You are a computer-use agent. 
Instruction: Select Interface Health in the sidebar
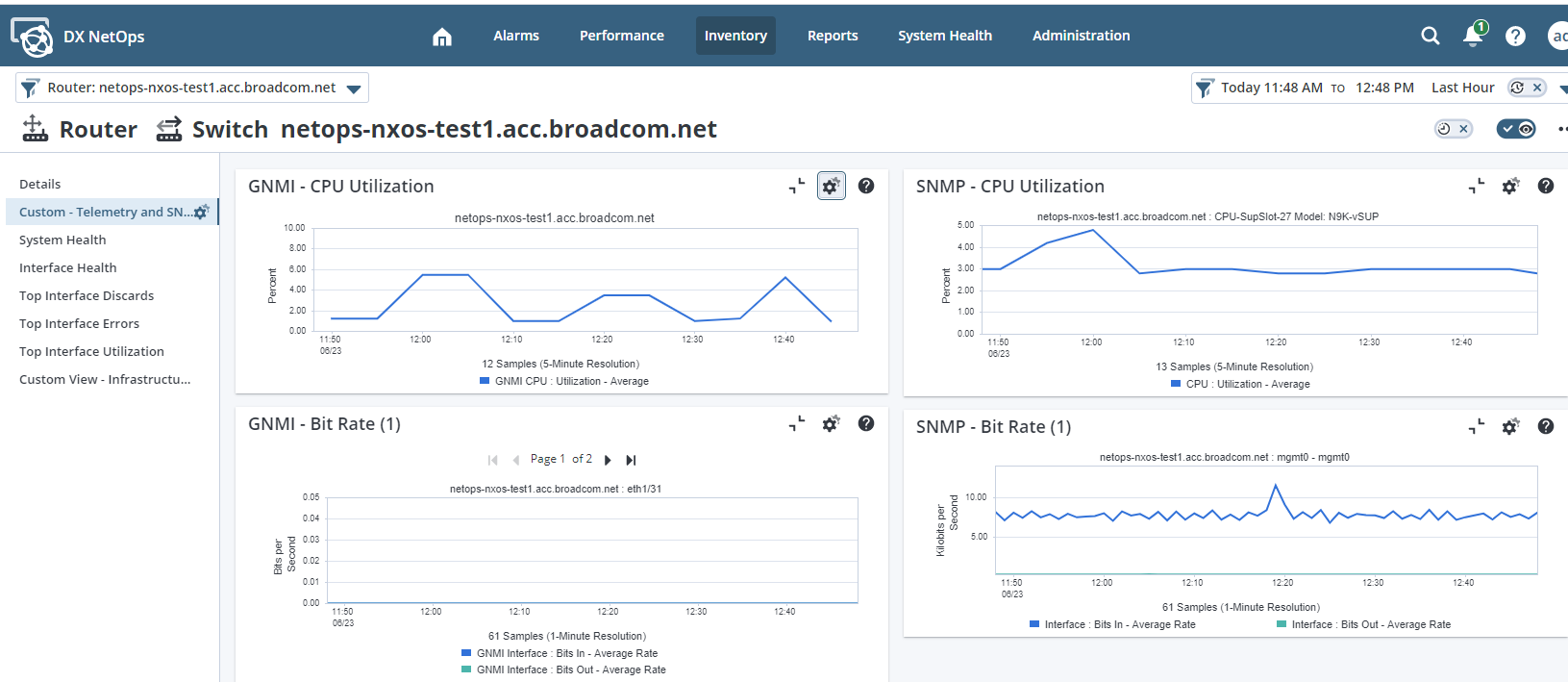(67, 267)
